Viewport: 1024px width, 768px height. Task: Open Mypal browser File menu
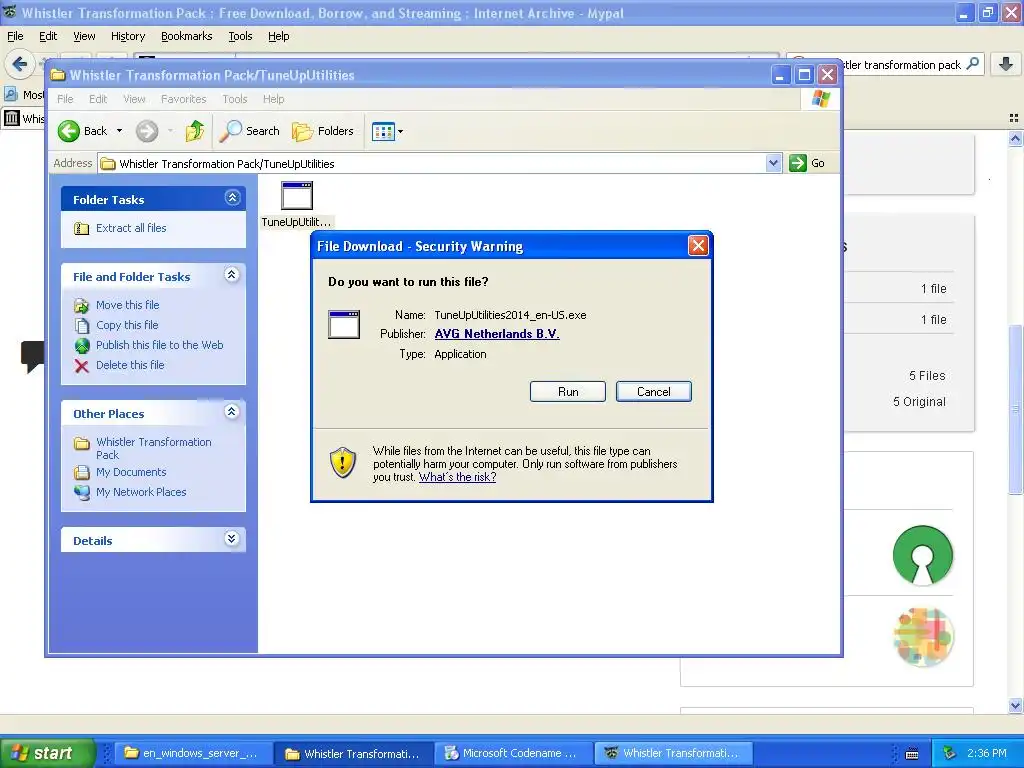[x=15, y=36]
